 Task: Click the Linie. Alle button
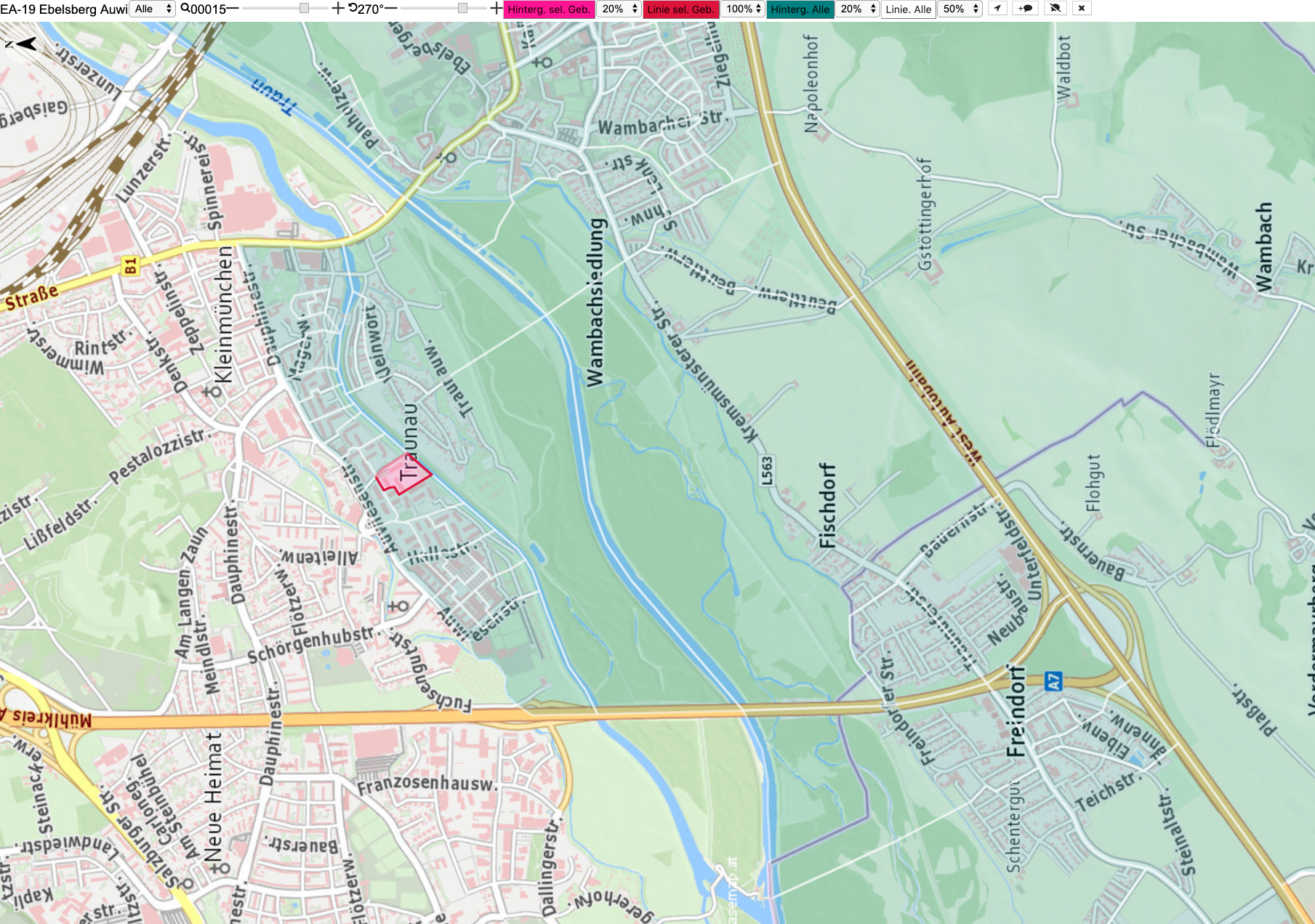908,9
